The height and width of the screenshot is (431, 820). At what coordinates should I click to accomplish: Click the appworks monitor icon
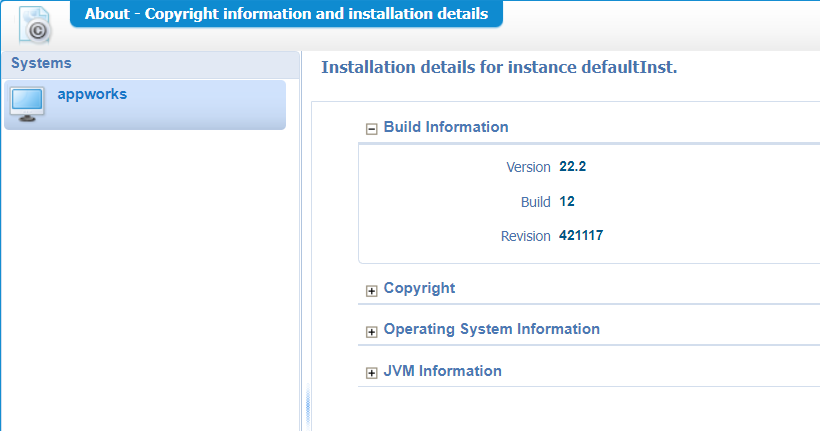pos(27,103)
